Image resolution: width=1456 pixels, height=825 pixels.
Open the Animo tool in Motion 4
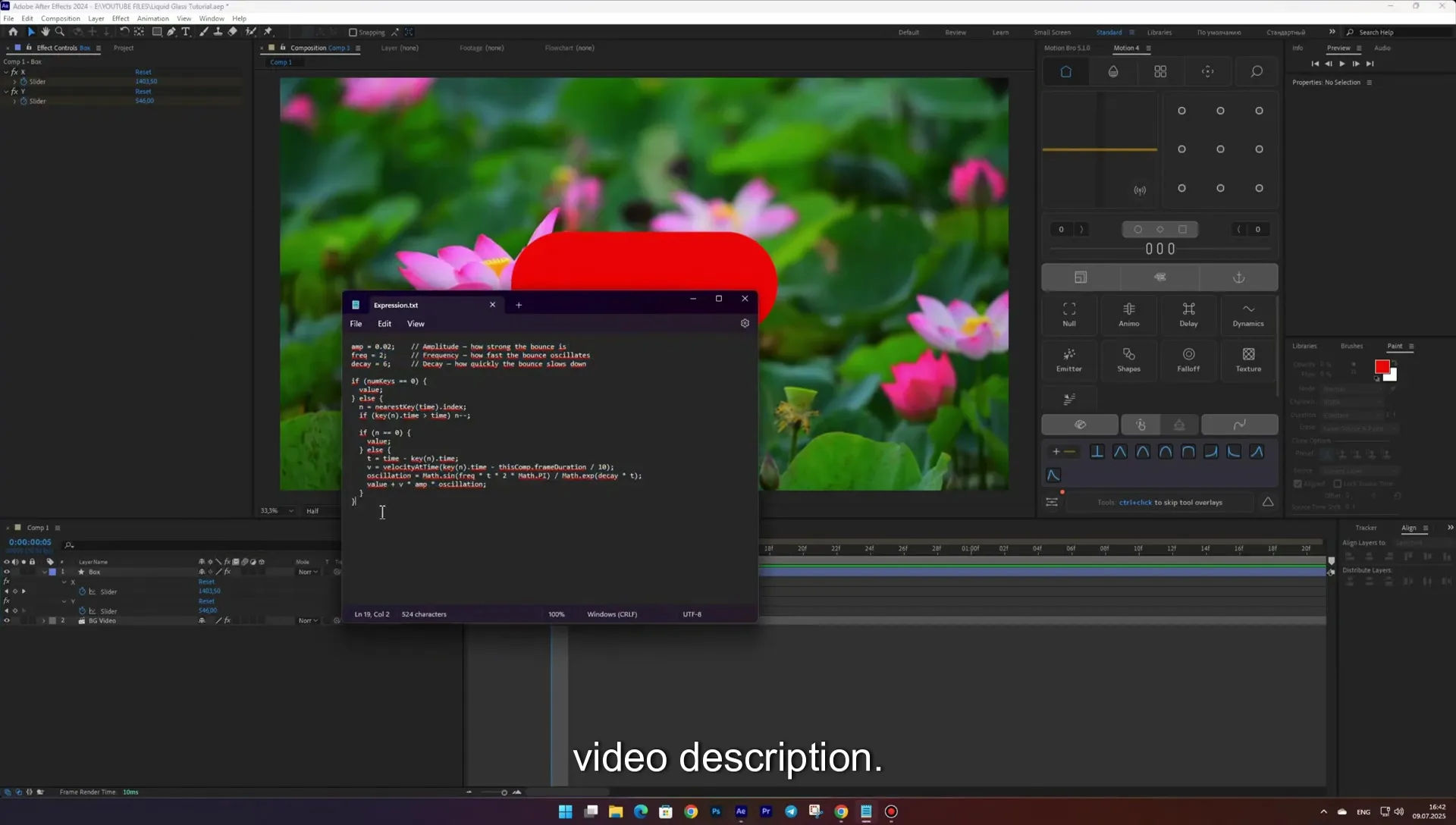(1129, 314)
